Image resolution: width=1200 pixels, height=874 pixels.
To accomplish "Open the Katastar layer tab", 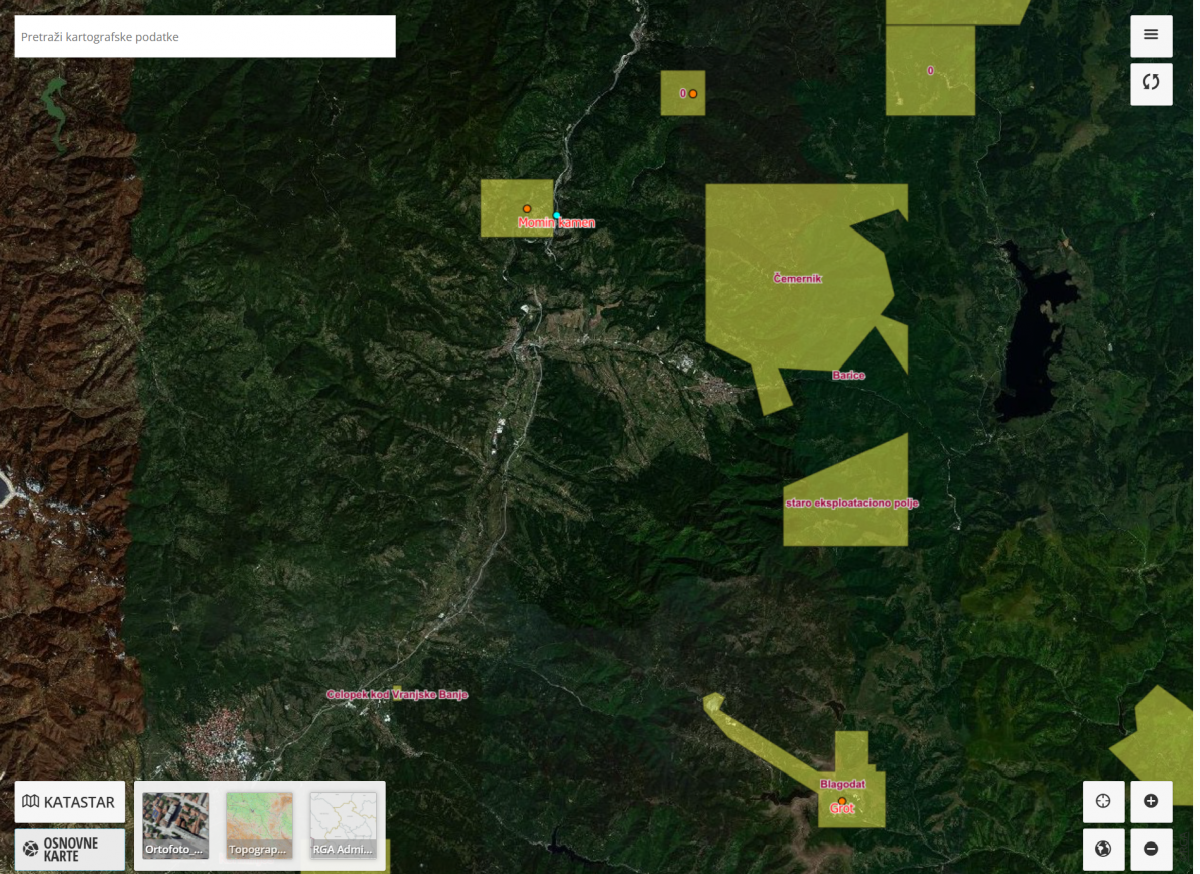I will pos(69,802).
